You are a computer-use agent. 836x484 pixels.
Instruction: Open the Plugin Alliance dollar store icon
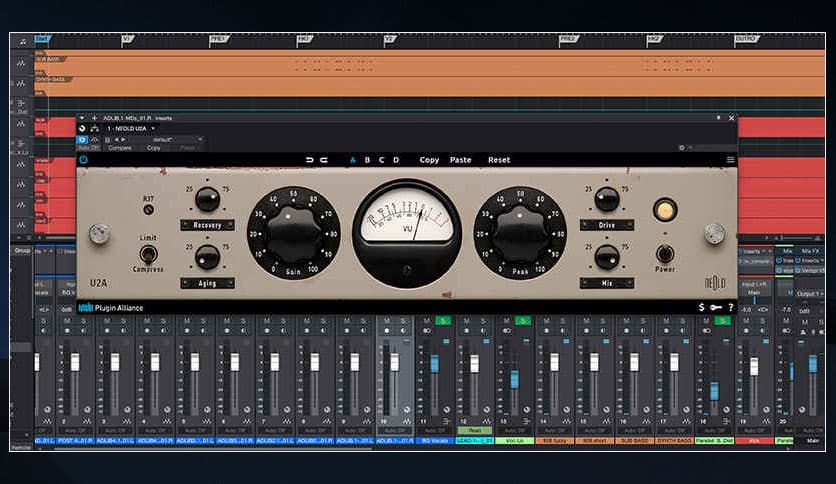pyautogui.click(x=702, y=308)
